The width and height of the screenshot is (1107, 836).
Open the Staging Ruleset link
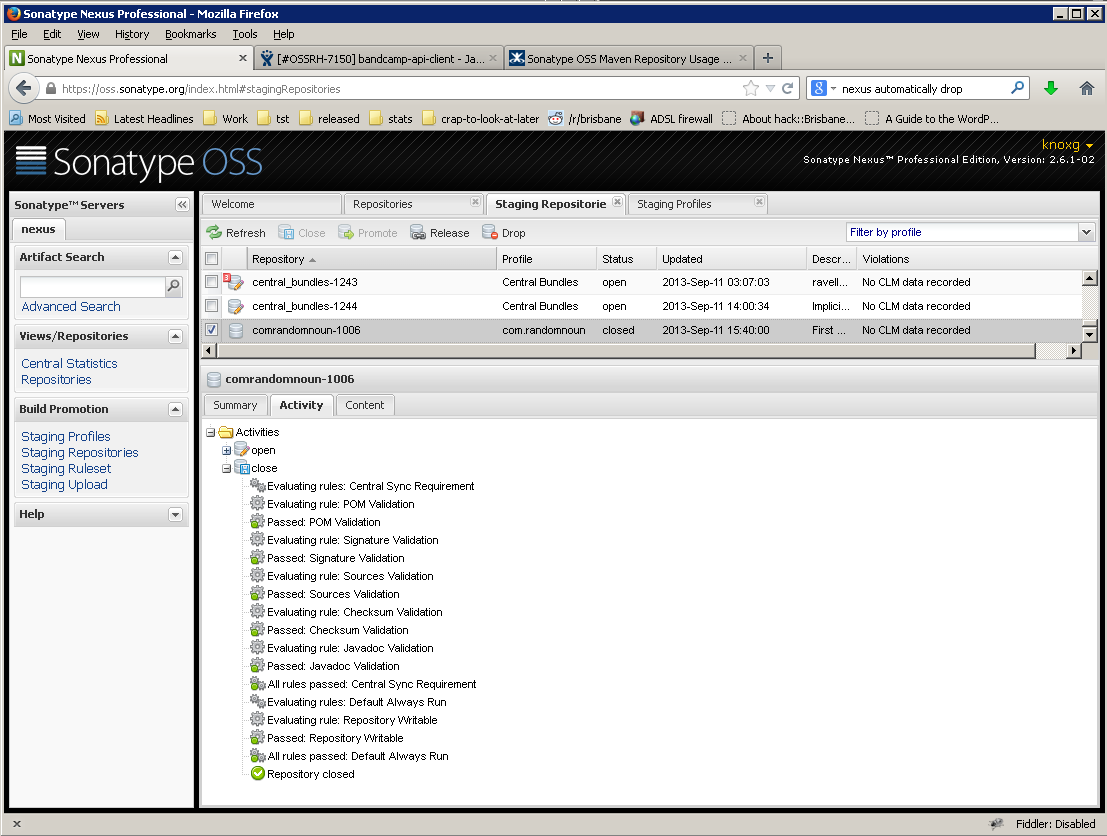coord(66,468)
